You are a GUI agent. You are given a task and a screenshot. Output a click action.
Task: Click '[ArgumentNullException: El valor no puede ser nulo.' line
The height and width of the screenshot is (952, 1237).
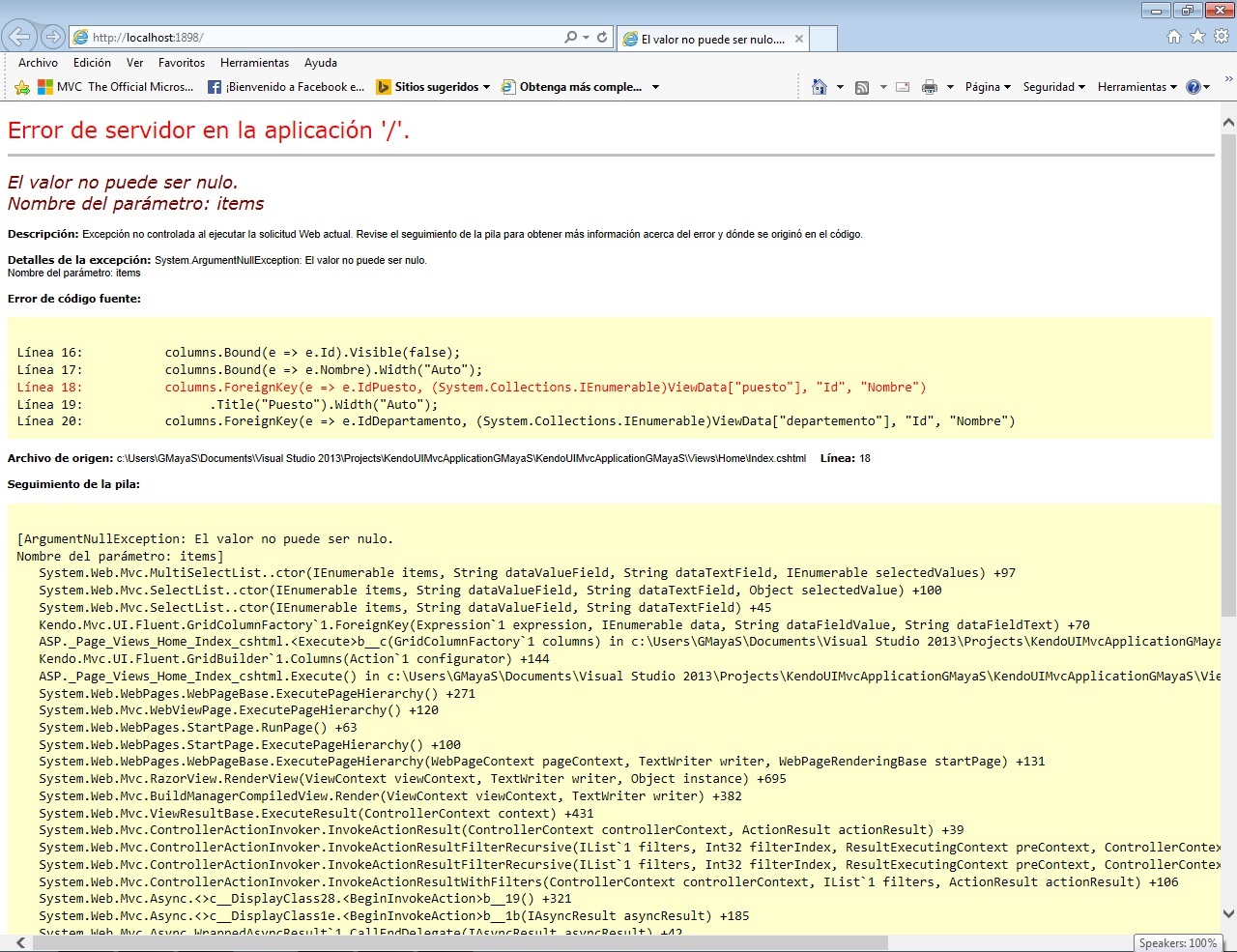(x=205, y=539)
